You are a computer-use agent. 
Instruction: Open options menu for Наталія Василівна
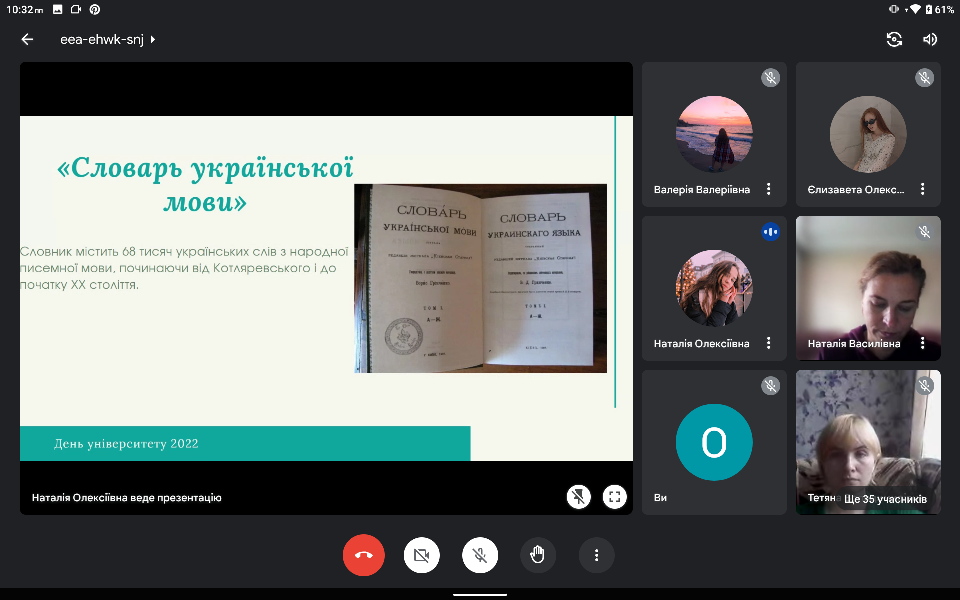point(922,343)
